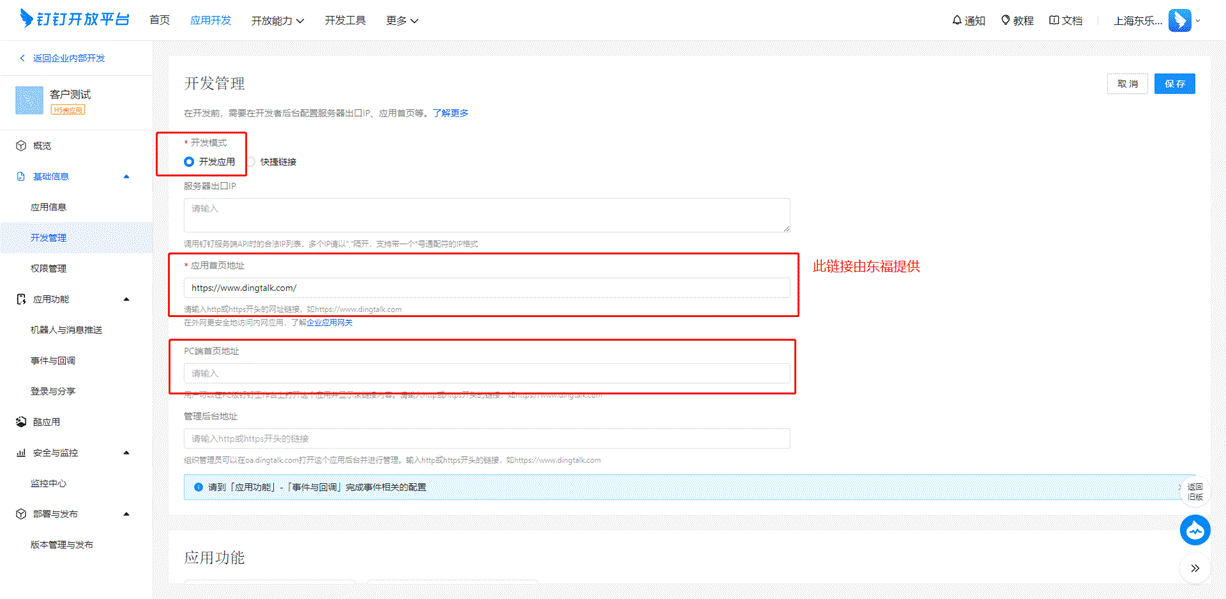Image resolution: width=1226 pixels, height=599 pixels.
Task: Open the 更多 dropdown in top navigation
Action: [402, 21]
